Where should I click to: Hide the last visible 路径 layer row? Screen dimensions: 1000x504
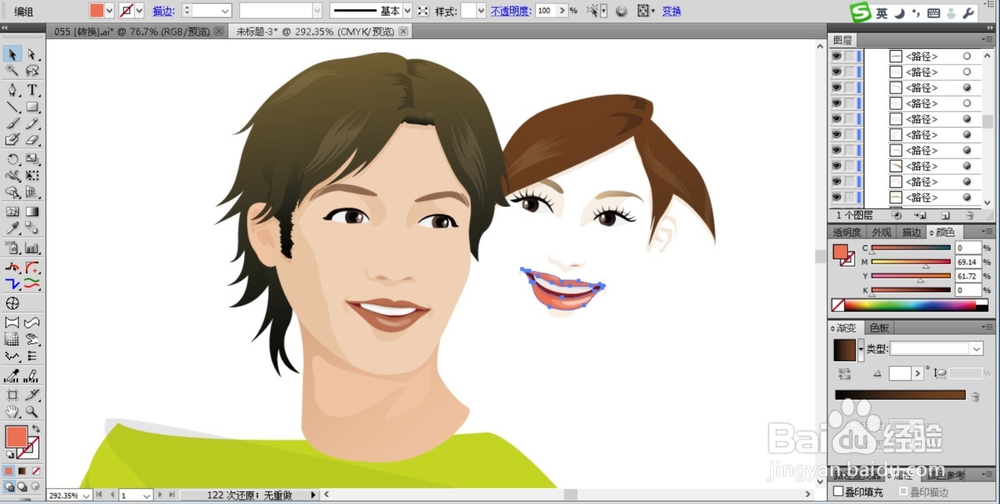[x=836, y=197]
